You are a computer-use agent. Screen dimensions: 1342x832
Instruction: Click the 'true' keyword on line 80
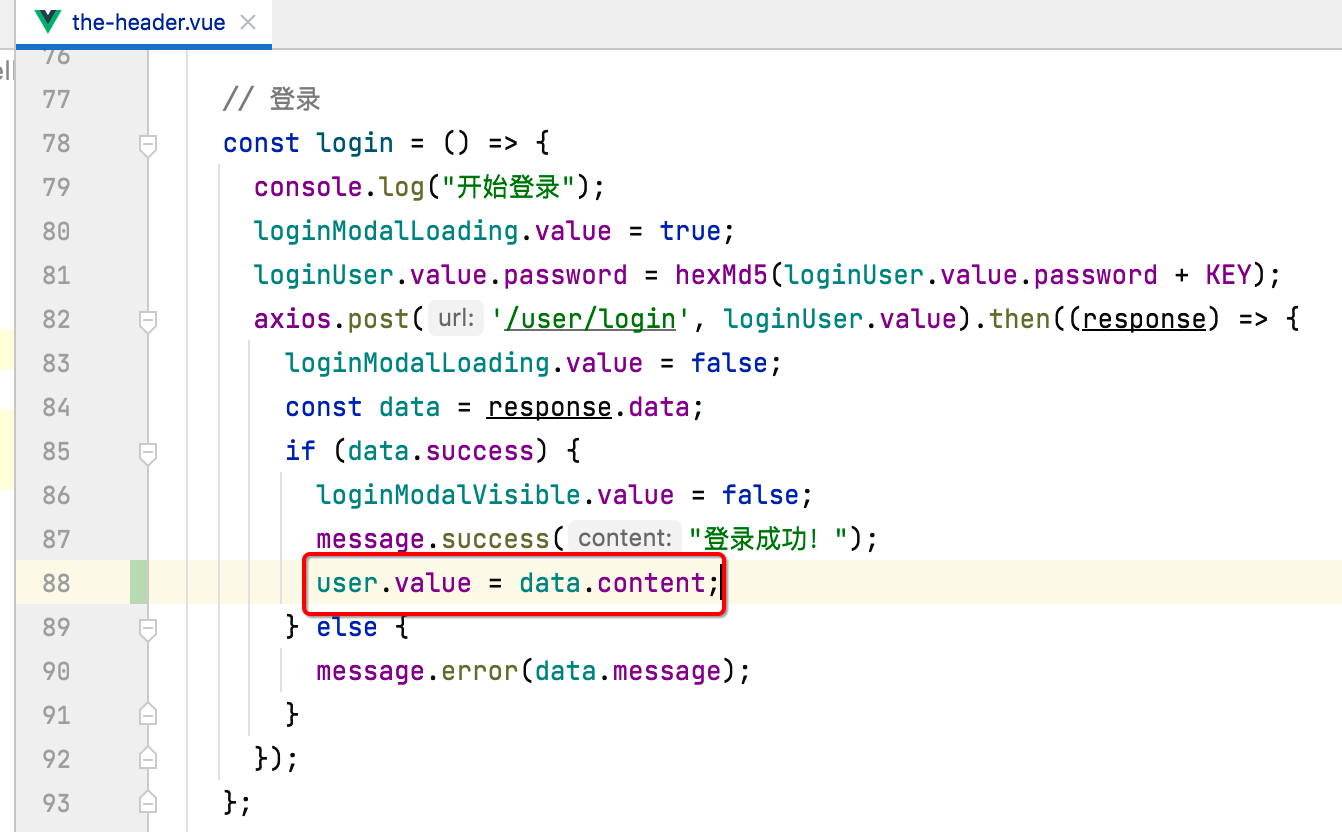690,231
